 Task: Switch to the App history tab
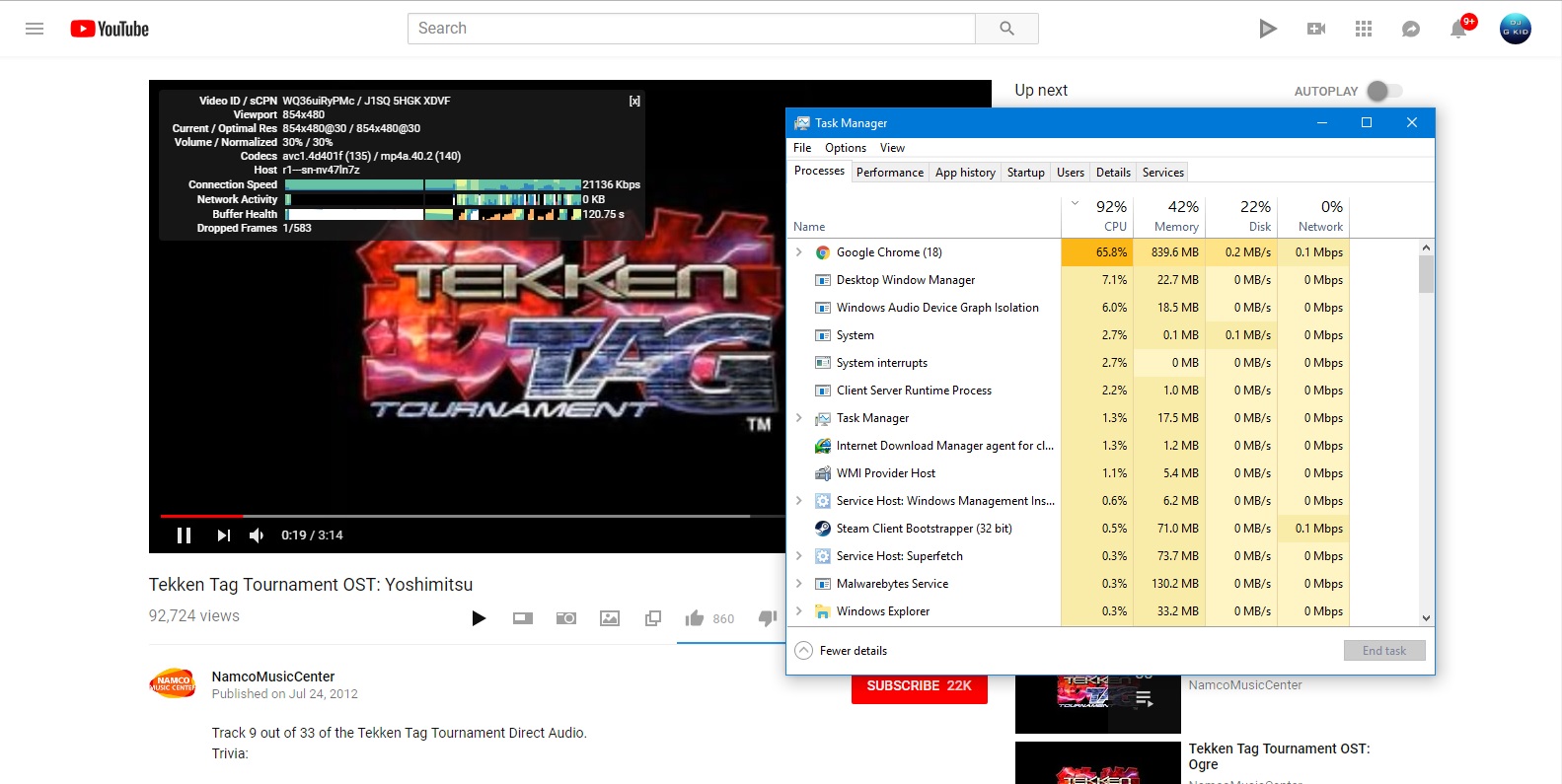tap(965, 173)
